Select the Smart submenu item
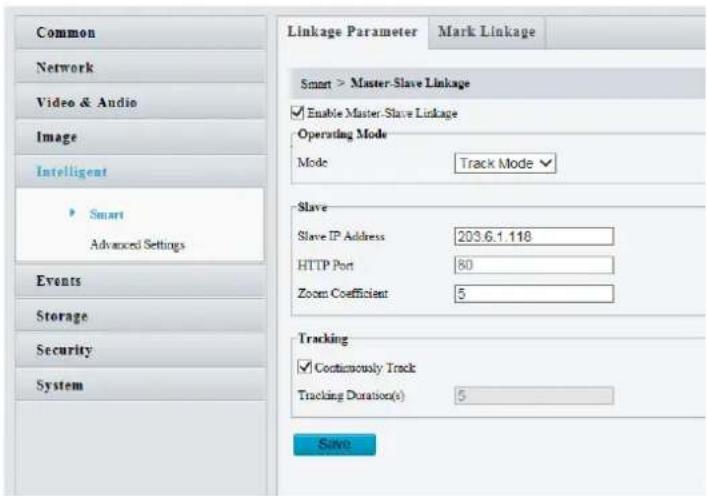This screenshot has height=496, width=707. click(106, 215)
